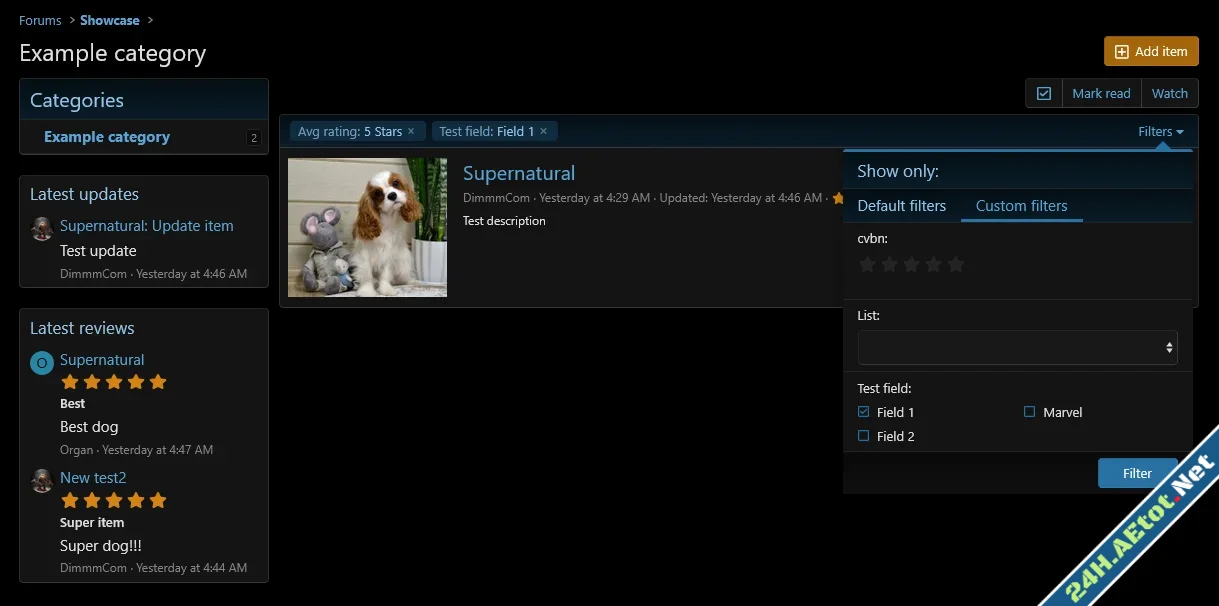Remove the Avg rating: 5 Stars filter chip

click(x=410, y=131)
